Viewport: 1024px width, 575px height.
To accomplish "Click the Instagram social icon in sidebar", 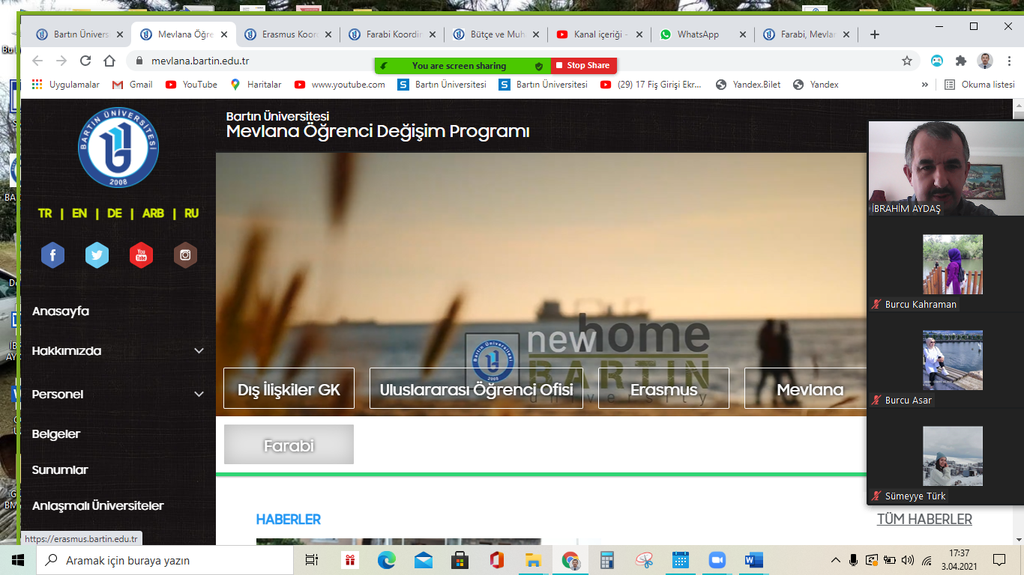I will (x=185, y=255).
